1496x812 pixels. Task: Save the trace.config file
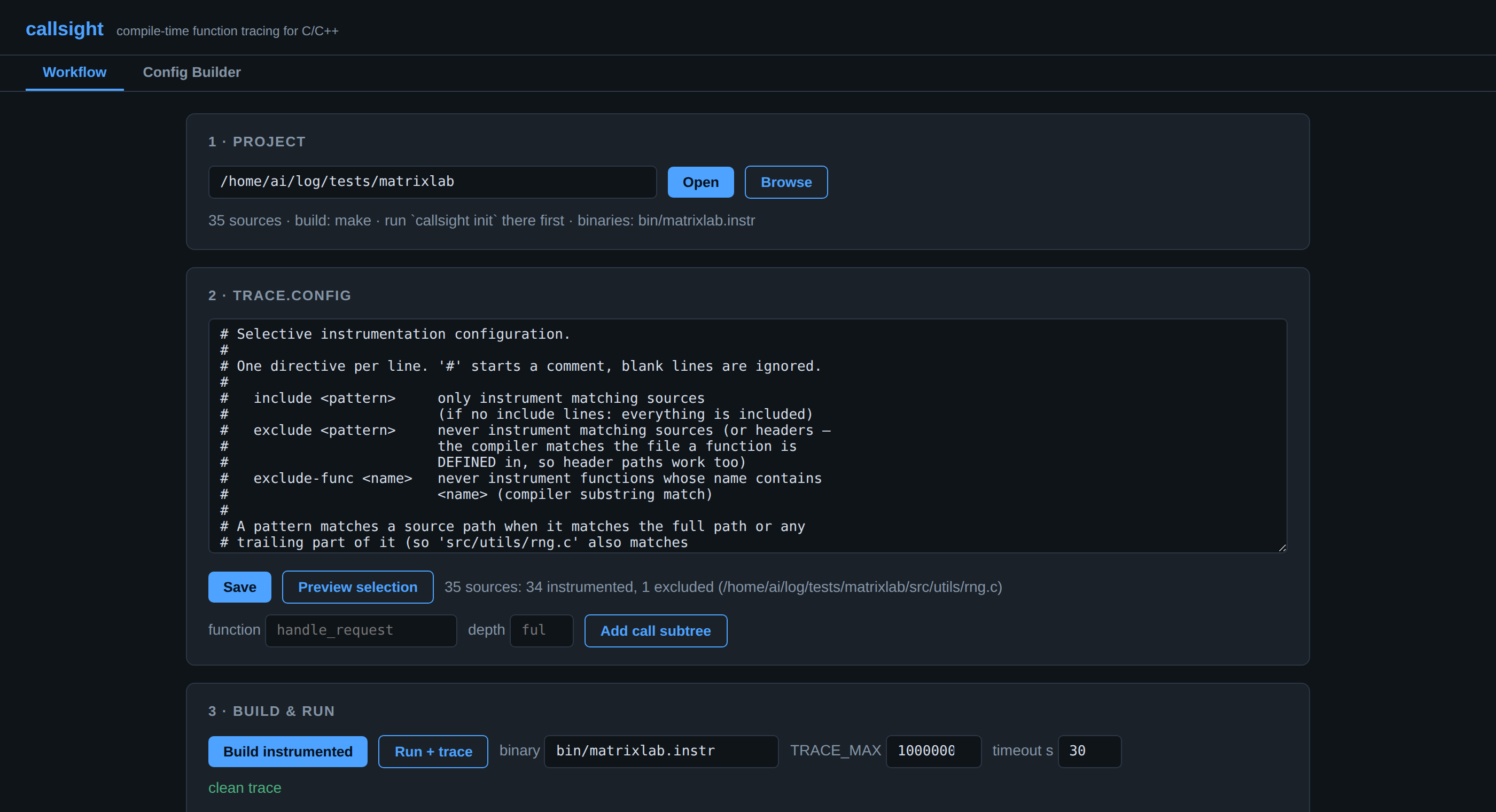pyautogui.click(x=239, y=587)
